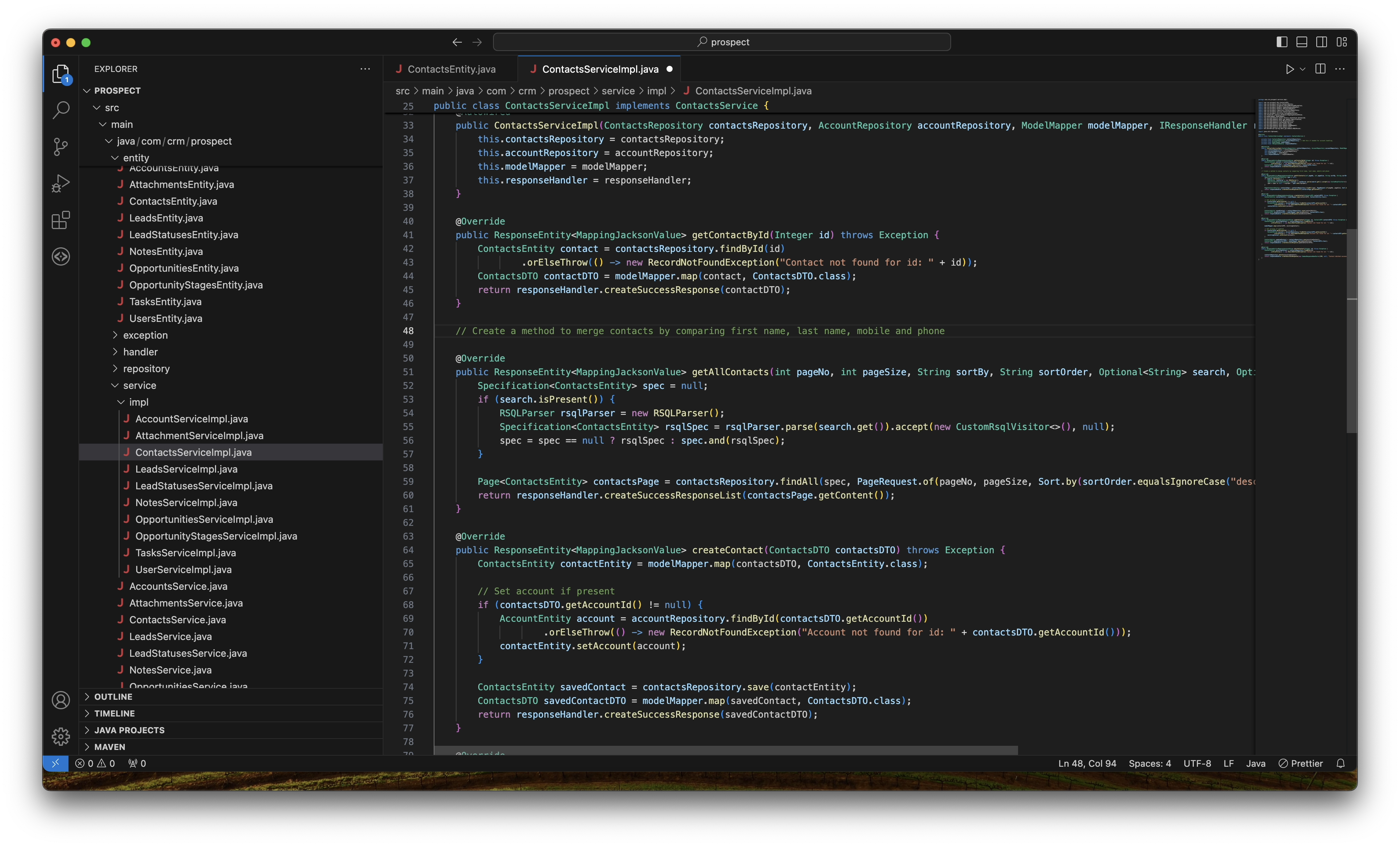The height and width of the screenshot is (847, 1400).
Task: Click the Run Java play button
Action: point(1289,69)
